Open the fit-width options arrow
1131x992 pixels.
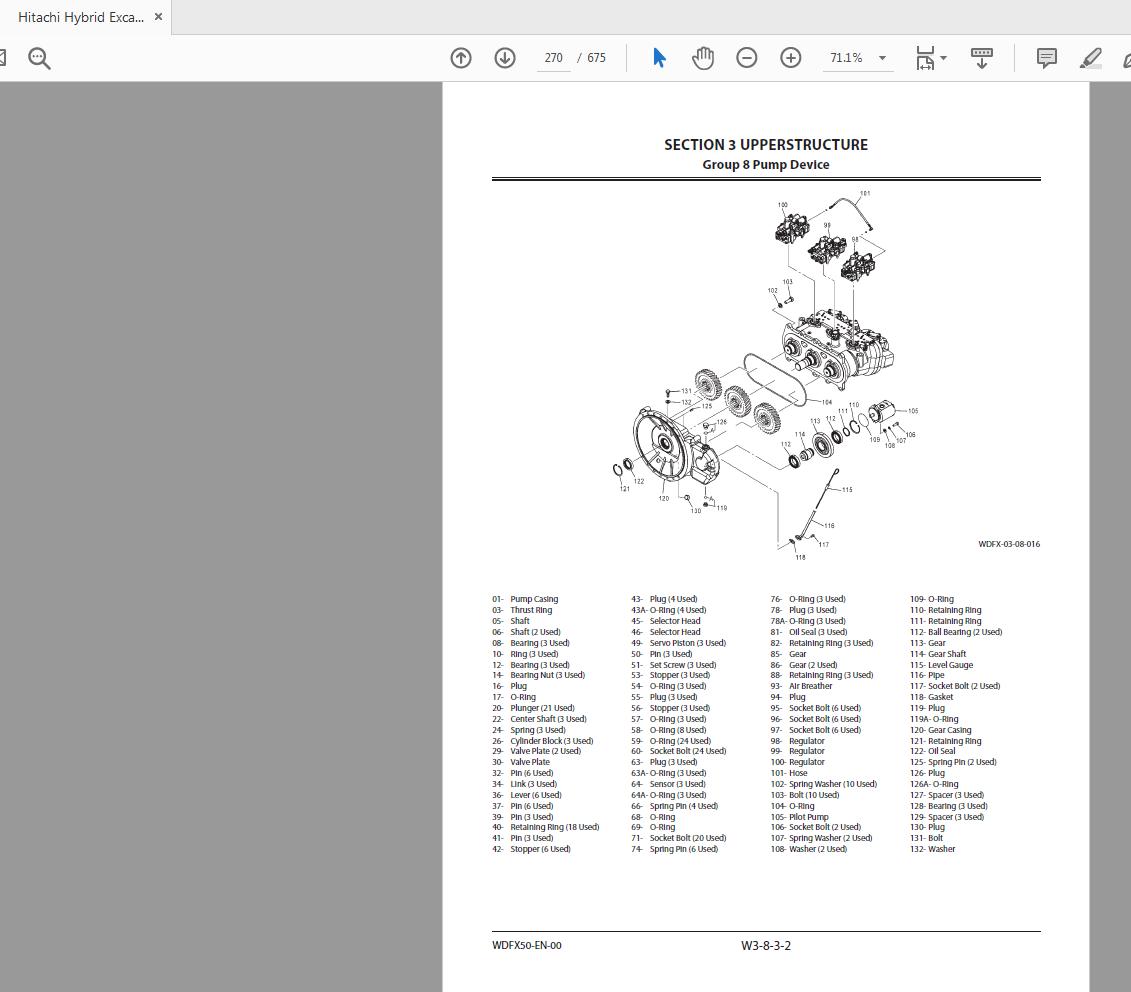pos(941,57)
